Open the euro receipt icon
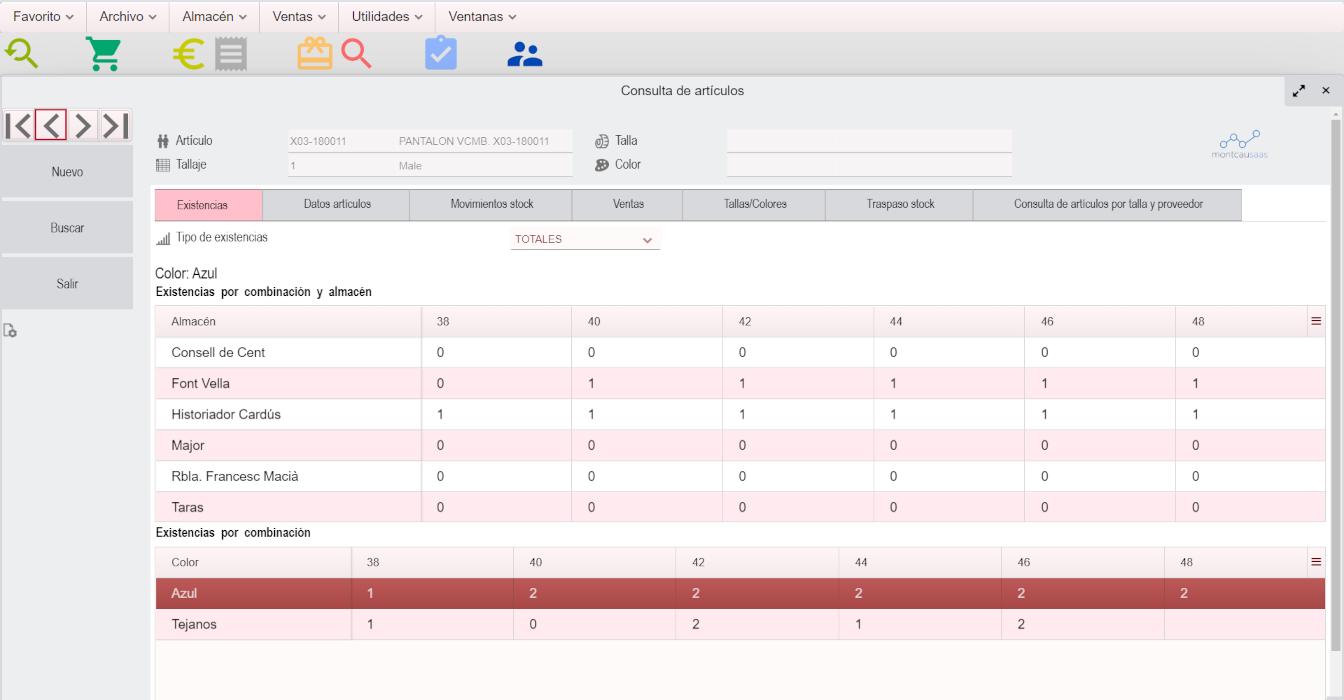This screenshot has width=1344, height=700. [x=208, y=54]
